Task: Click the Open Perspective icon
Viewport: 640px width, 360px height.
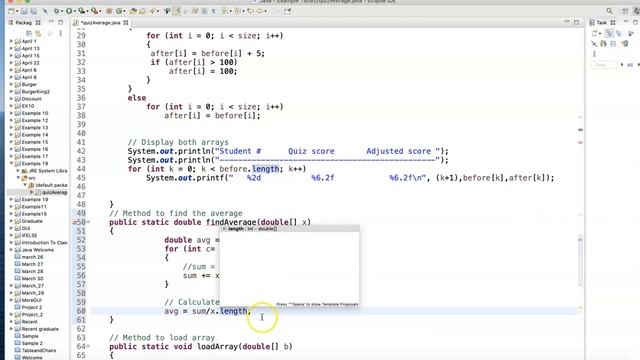Action: (624, 11)
